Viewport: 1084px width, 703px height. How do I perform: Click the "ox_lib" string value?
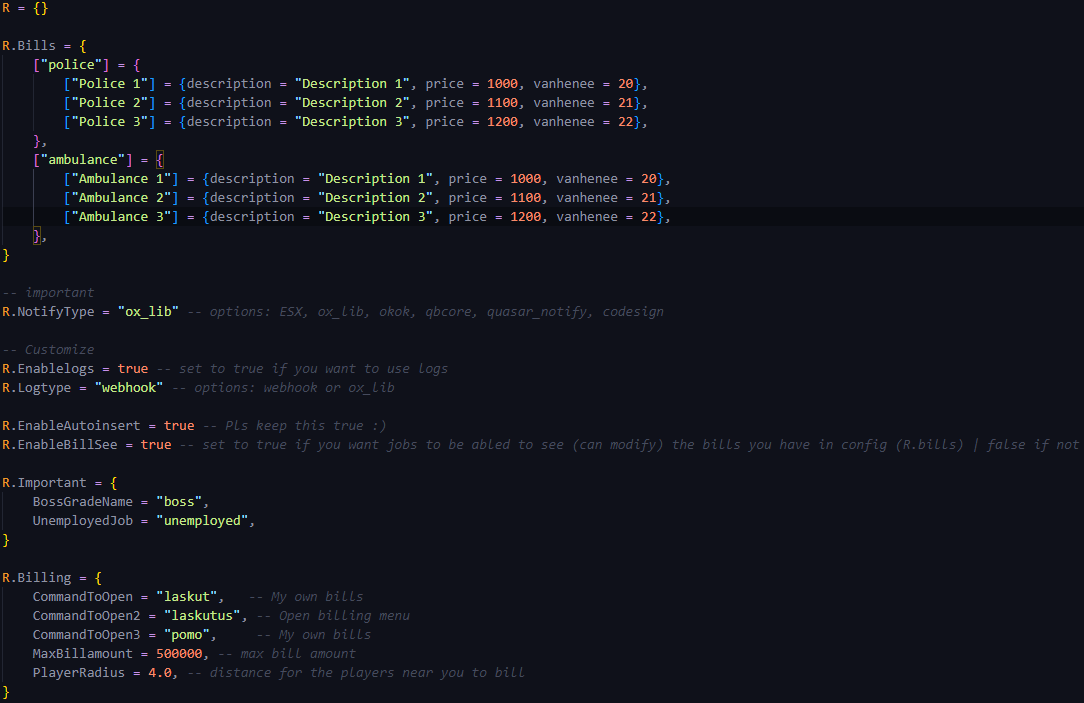(149, 312)
